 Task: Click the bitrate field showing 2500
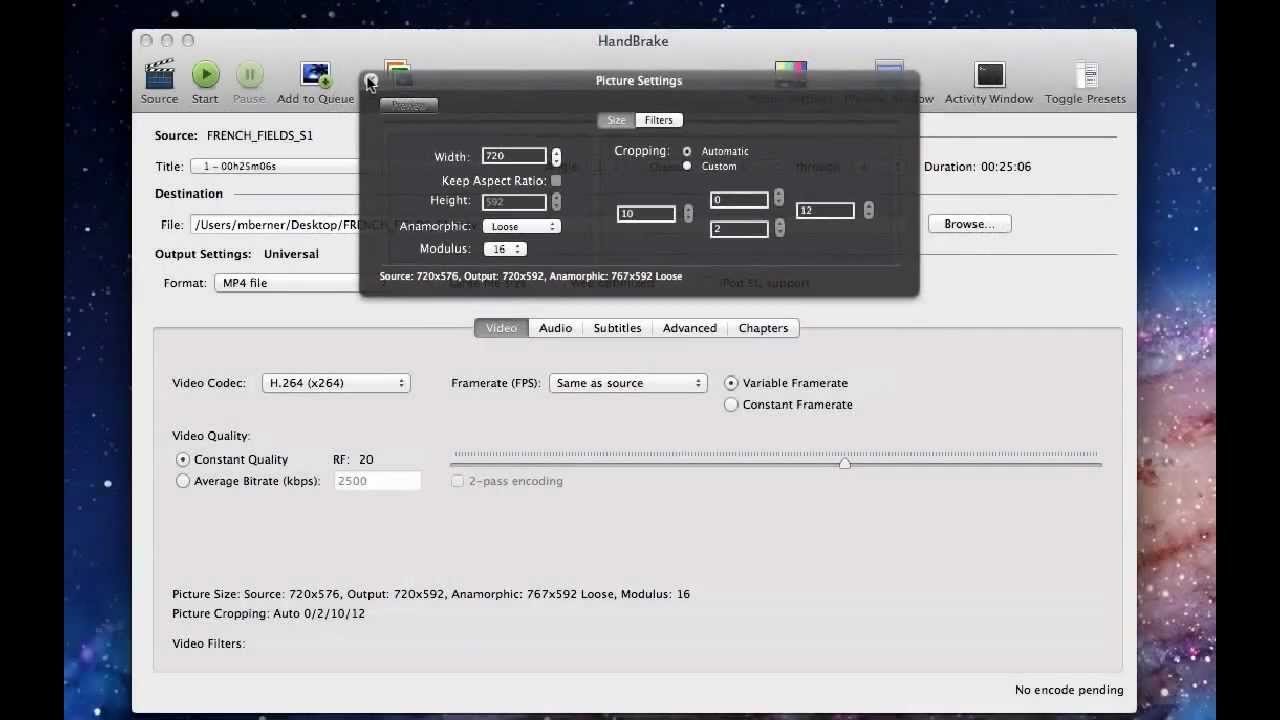[x=377, y=481]
